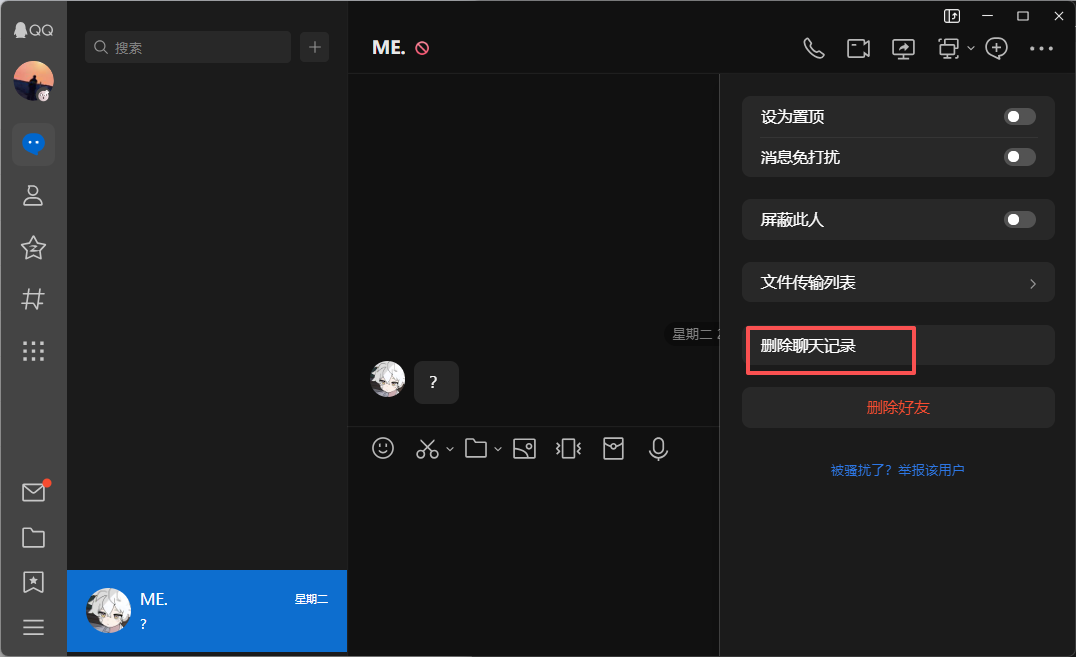Viewport: 1076px width, 657px height.
Task: Send a window shake nudge
Action: pos(568,448)
